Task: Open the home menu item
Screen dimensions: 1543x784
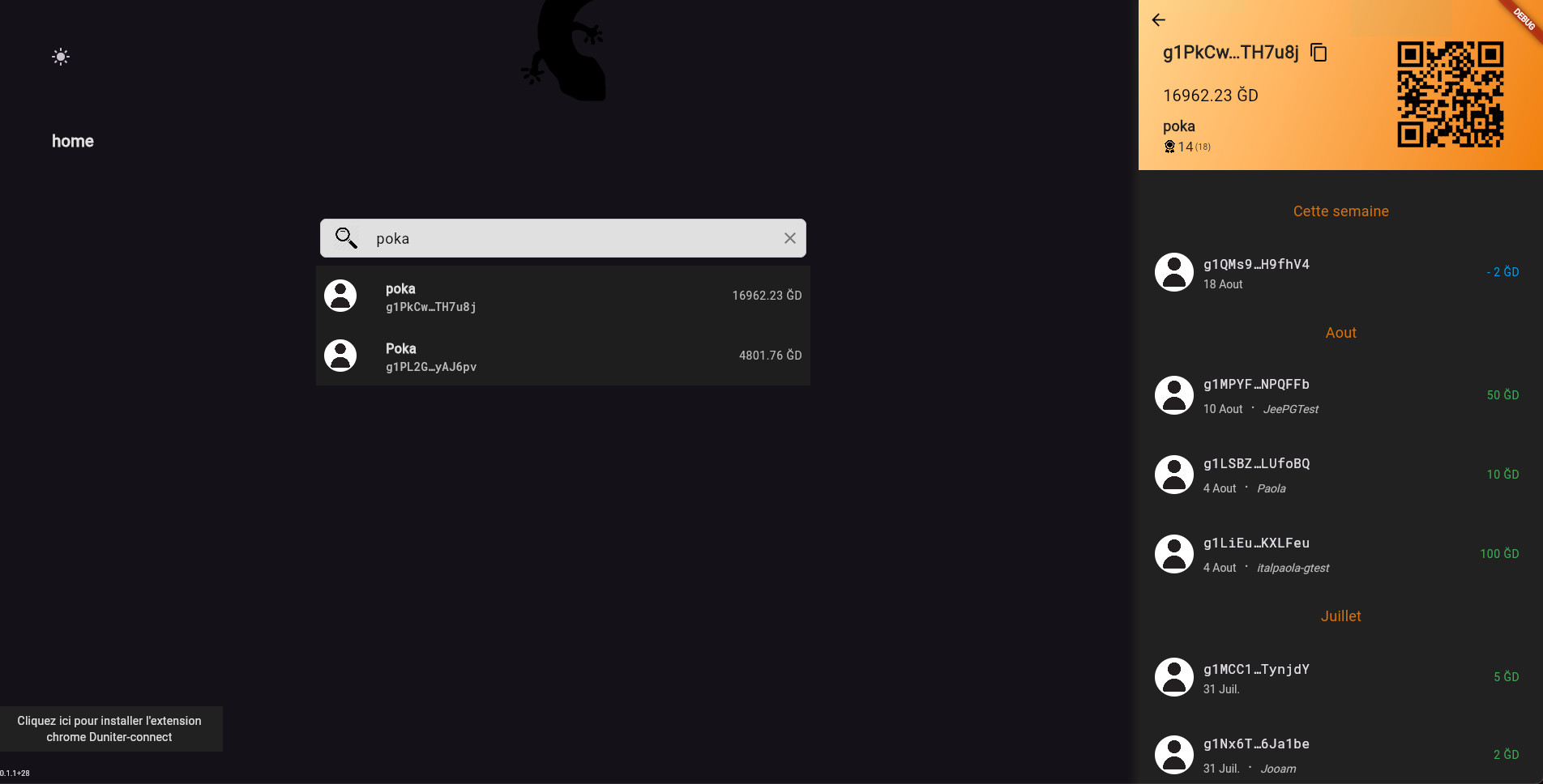Action: point(73,141)
